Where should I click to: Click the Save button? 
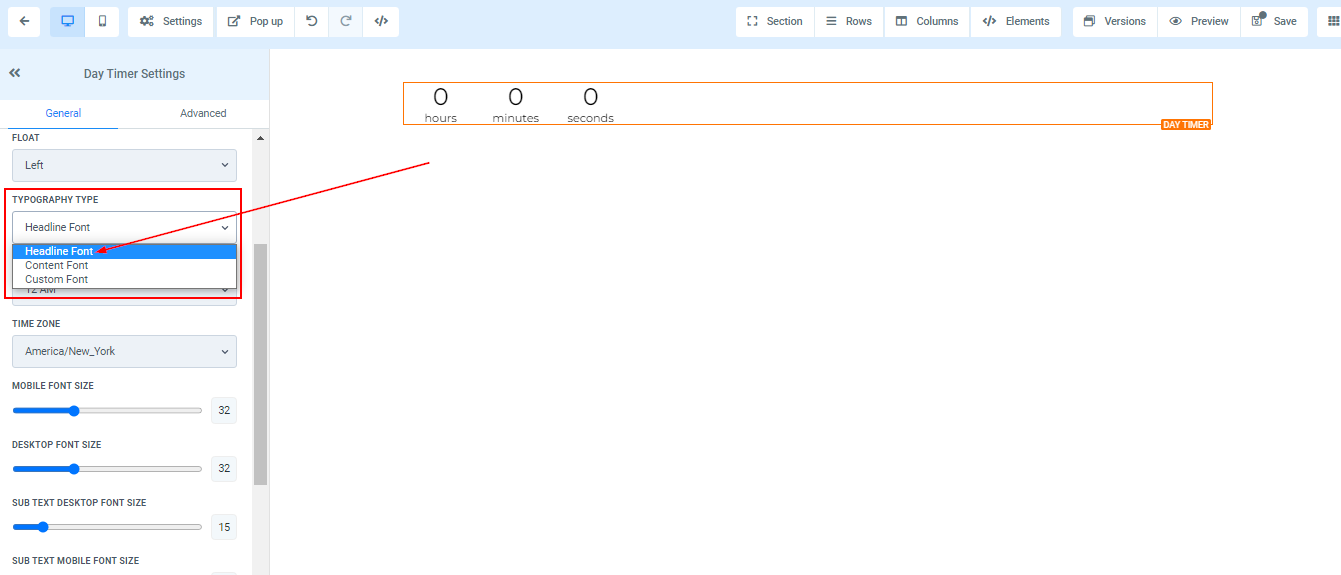coord(1274,21)
